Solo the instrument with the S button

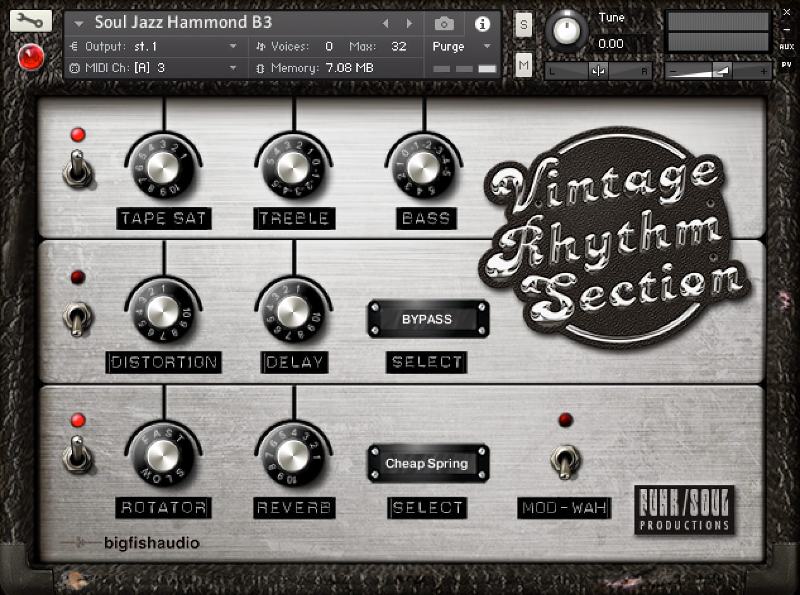point(522,26)
